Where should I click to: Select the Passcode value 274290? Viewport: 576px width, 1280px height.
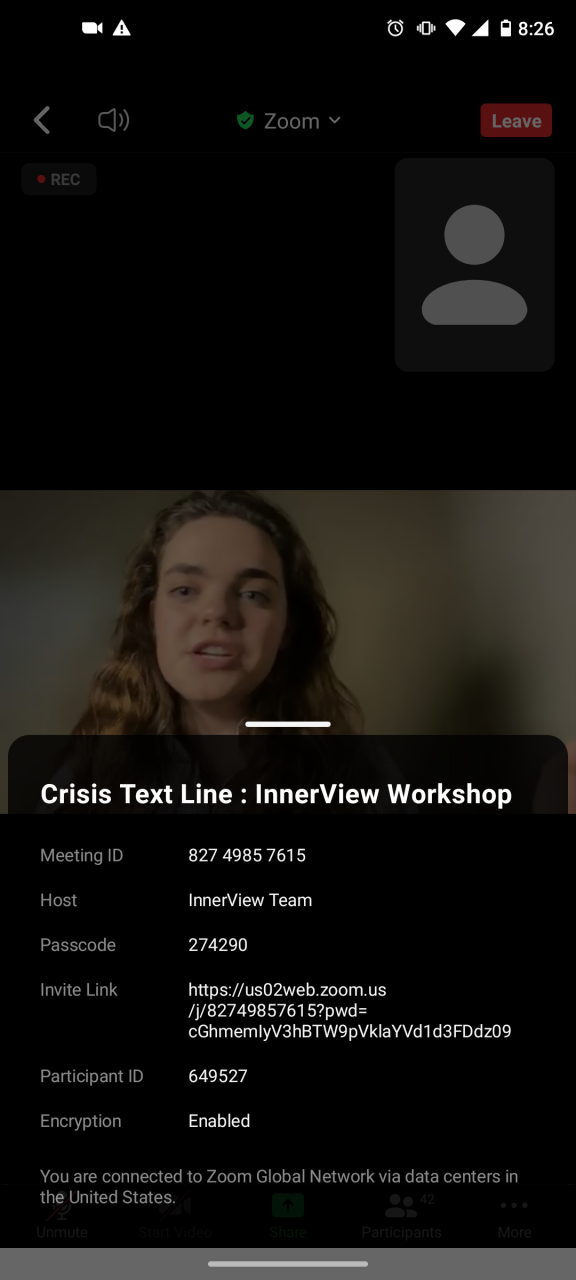(218, 945)
